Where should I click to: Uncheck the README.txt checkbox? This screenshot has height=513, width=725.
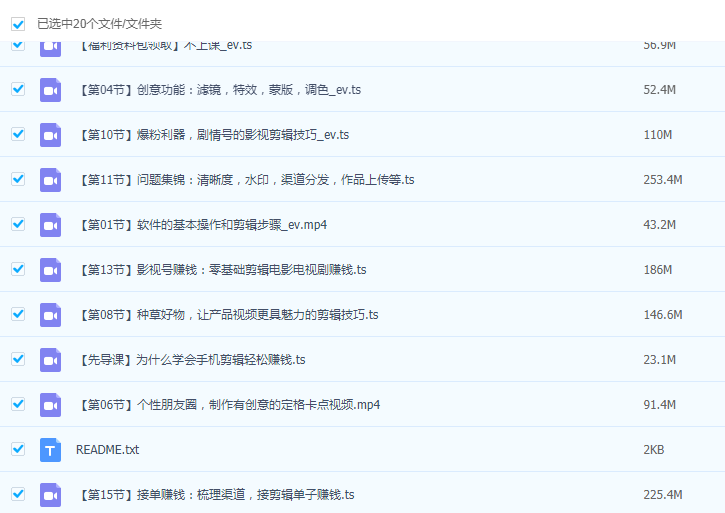click(18, 449)
